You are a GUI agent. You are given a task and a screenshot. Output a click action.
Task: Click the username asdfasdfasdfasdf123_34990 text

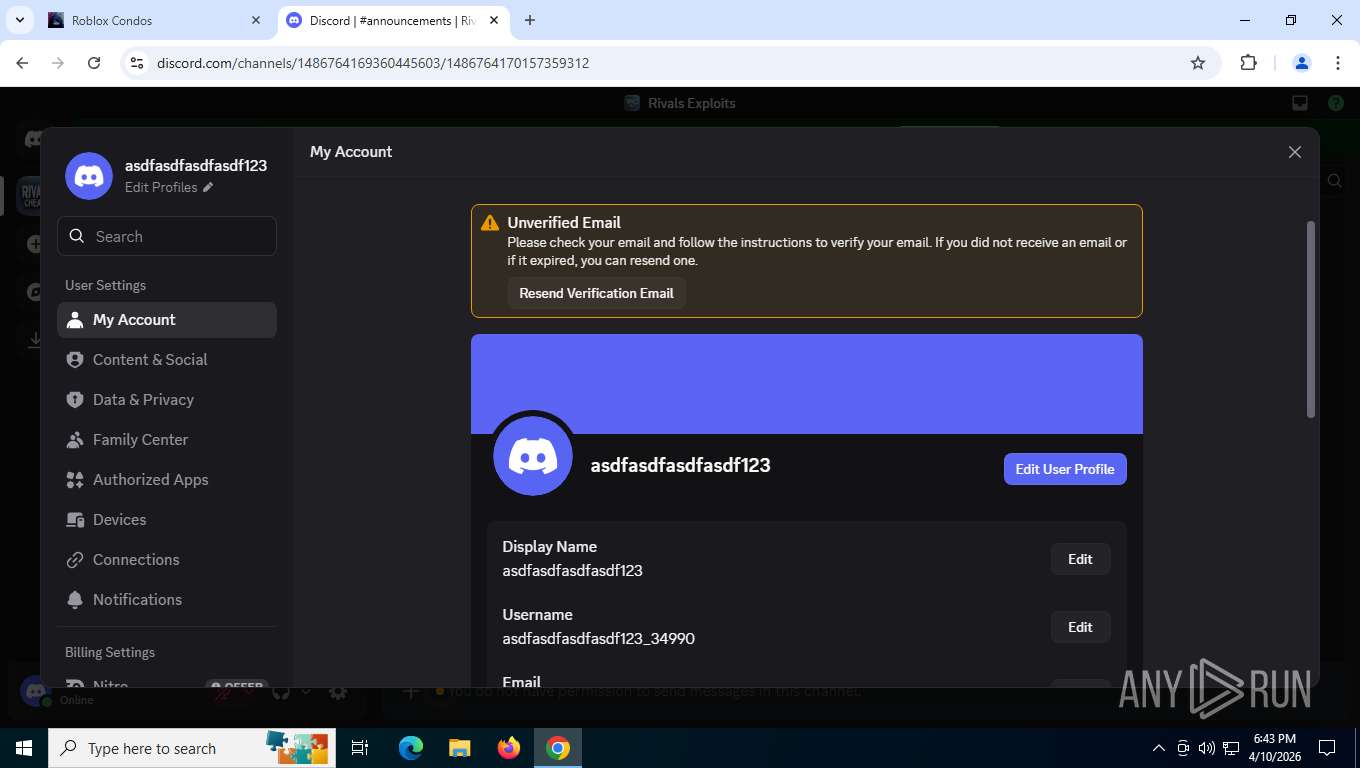[598, 638]
